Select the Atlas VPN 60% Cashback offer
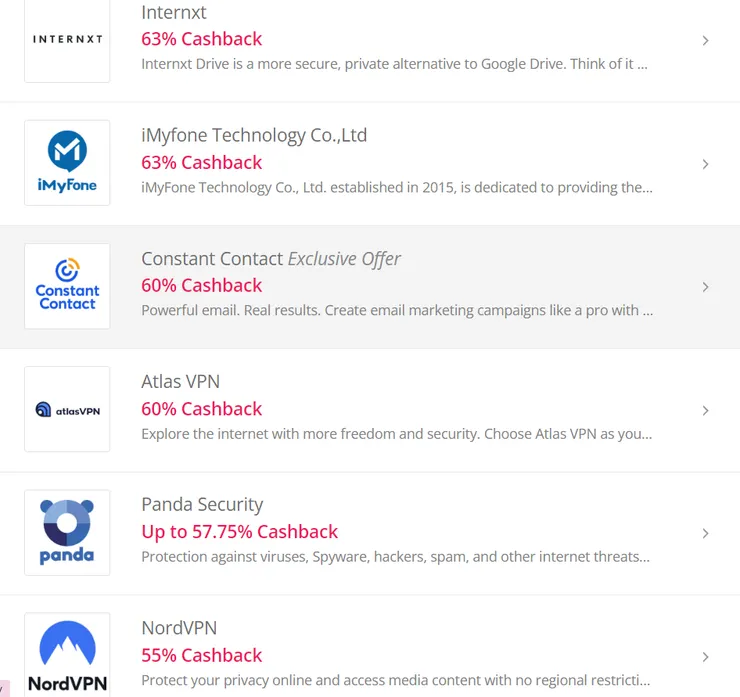This screenshot has width=740, height=697. pyautogui.click(x=201, y=408)
